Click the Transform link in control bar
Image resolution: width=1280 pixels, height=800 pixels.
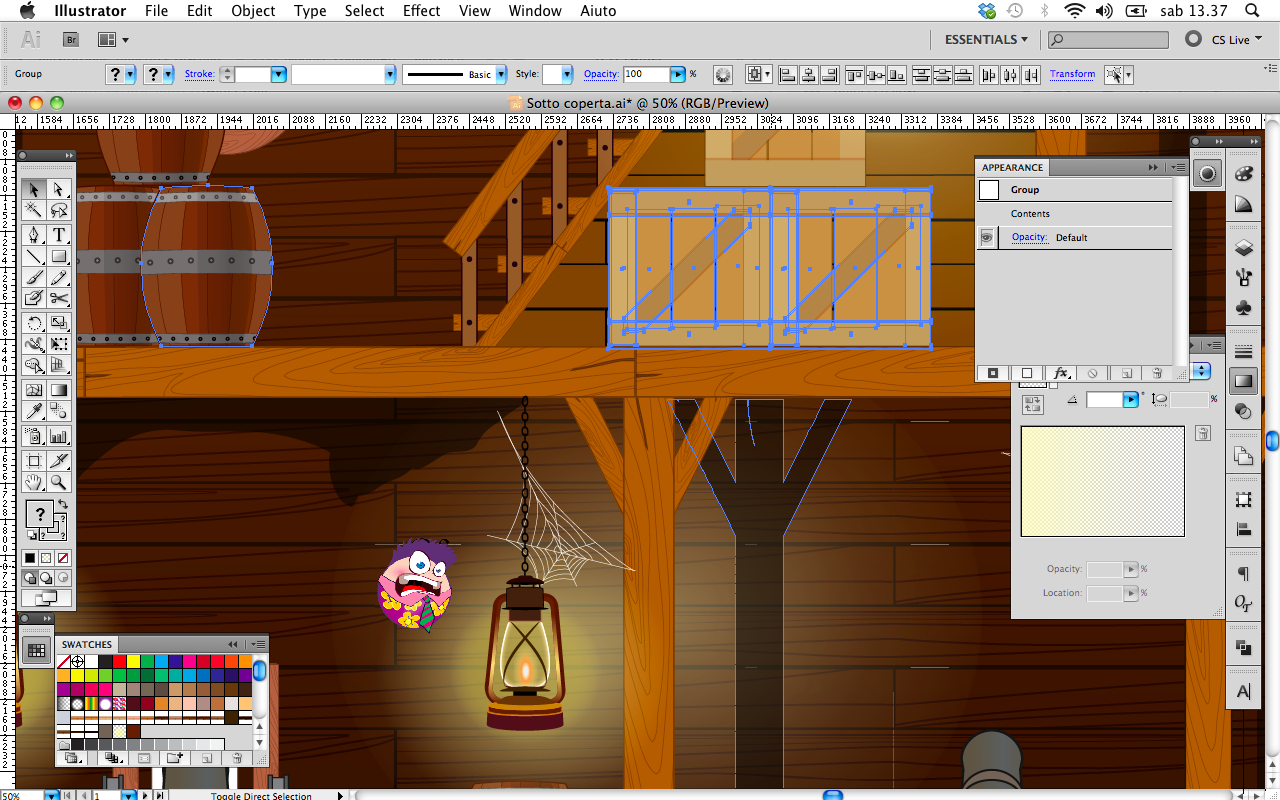(1072, 74)
